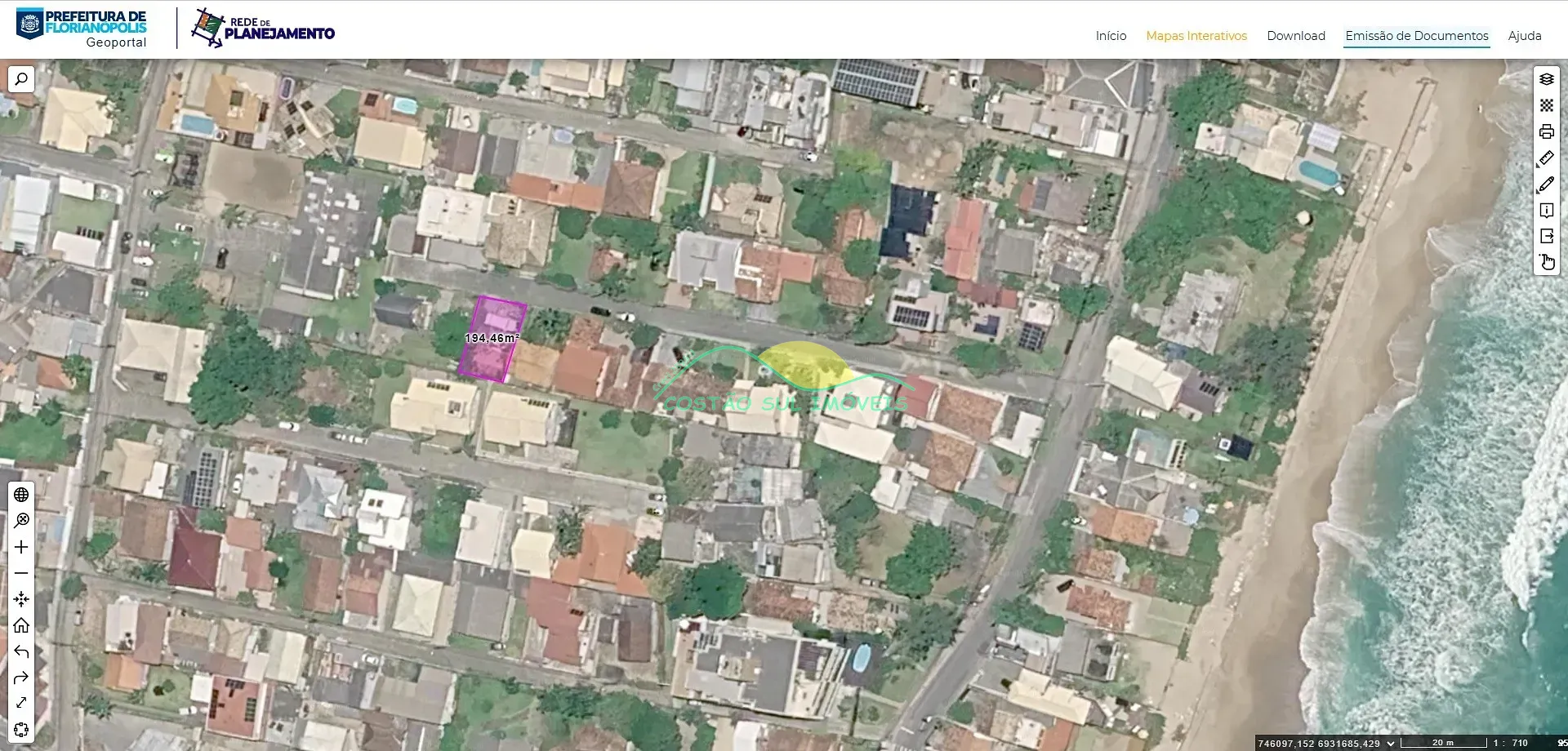Expand the coordinate system dropdown arrow
Screen dimensions: 1568x751
click(x=1391, y=744)
